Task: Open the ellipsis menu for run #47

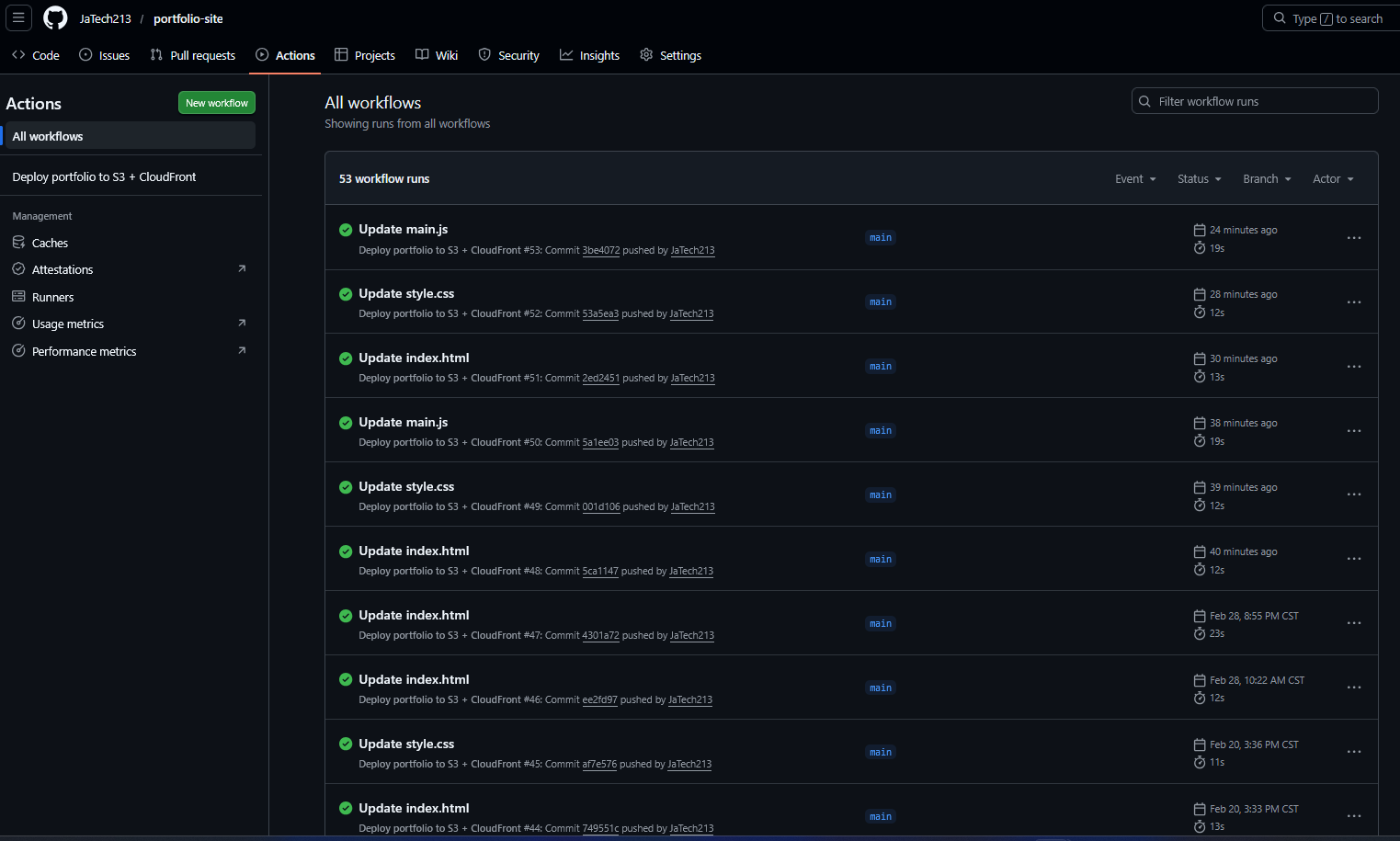Action: 1353,623
